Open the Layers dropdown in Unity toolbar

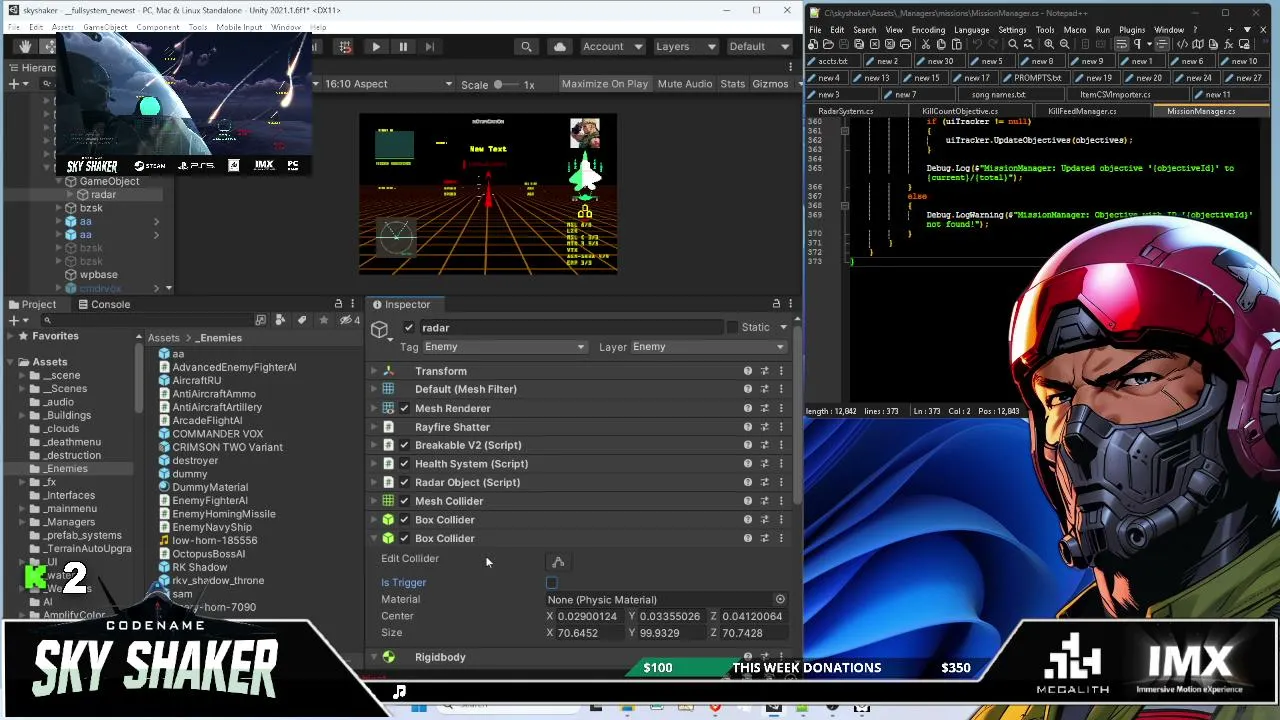pyautogui.click(x=685, y=47)
